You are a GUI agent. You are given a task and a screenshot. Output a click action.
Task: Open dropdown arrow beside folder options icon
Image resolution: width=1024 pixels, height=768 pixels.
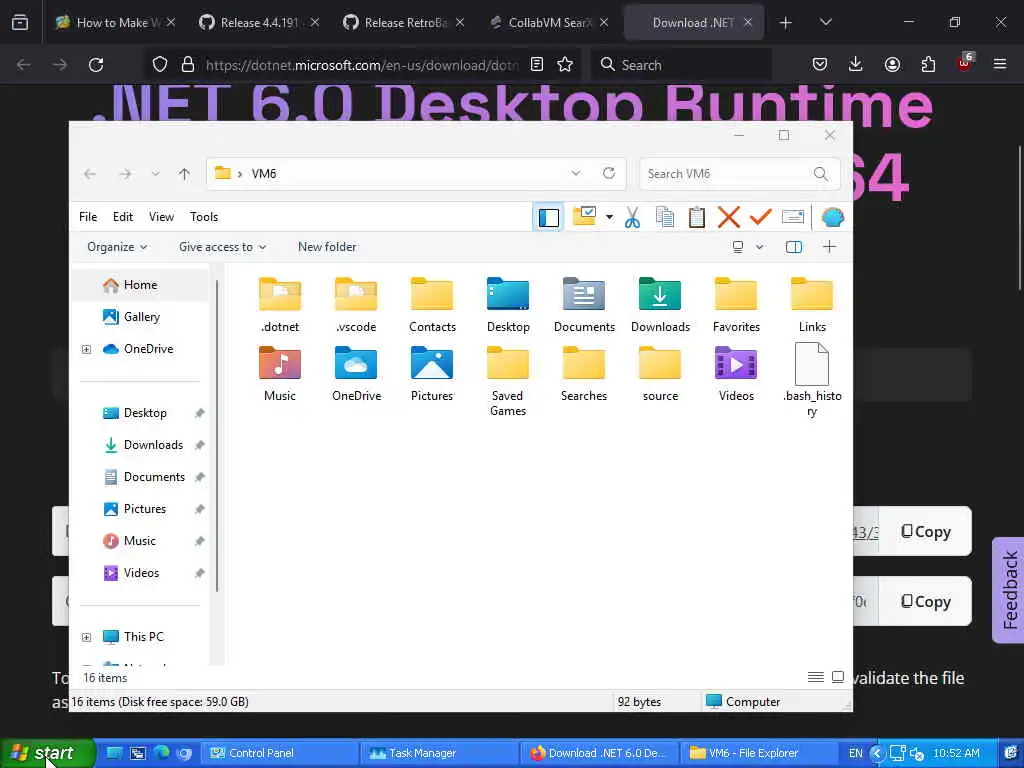click(x=609, y=217)
